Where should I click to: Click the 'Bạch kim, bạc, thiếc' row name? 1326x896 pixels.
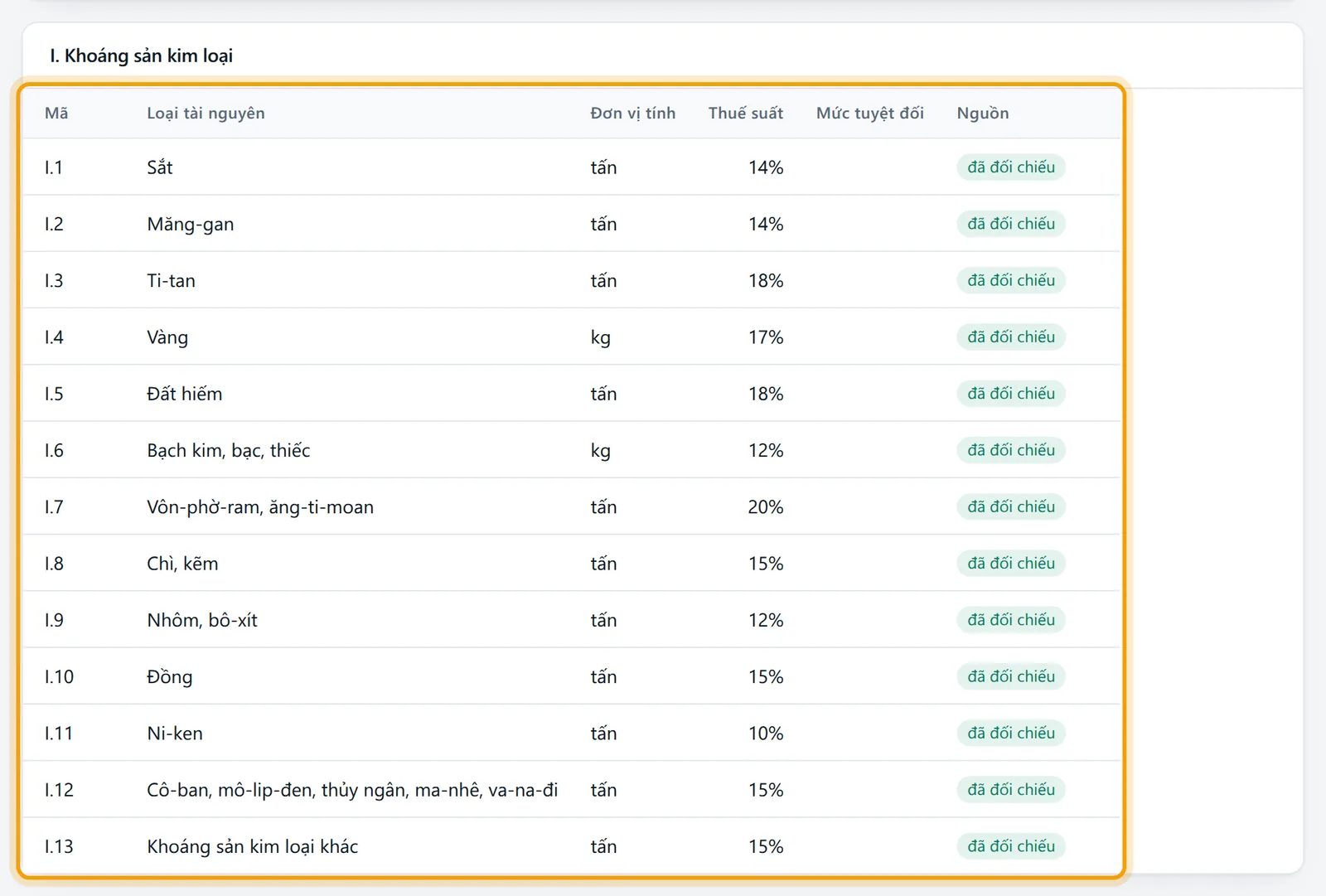(x=229, y=451)
